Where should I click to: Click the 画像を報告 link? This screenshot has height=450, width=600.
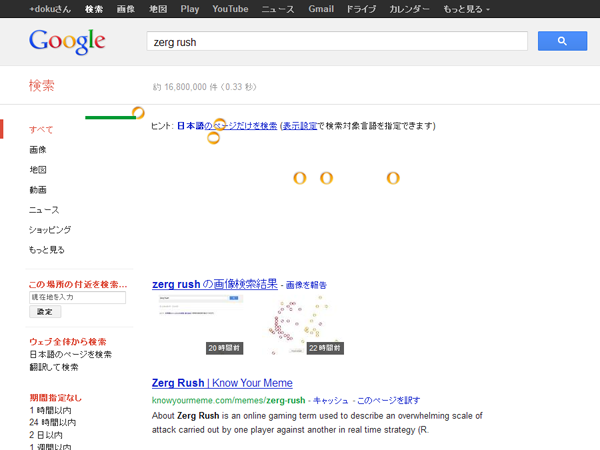click(306, 285)
